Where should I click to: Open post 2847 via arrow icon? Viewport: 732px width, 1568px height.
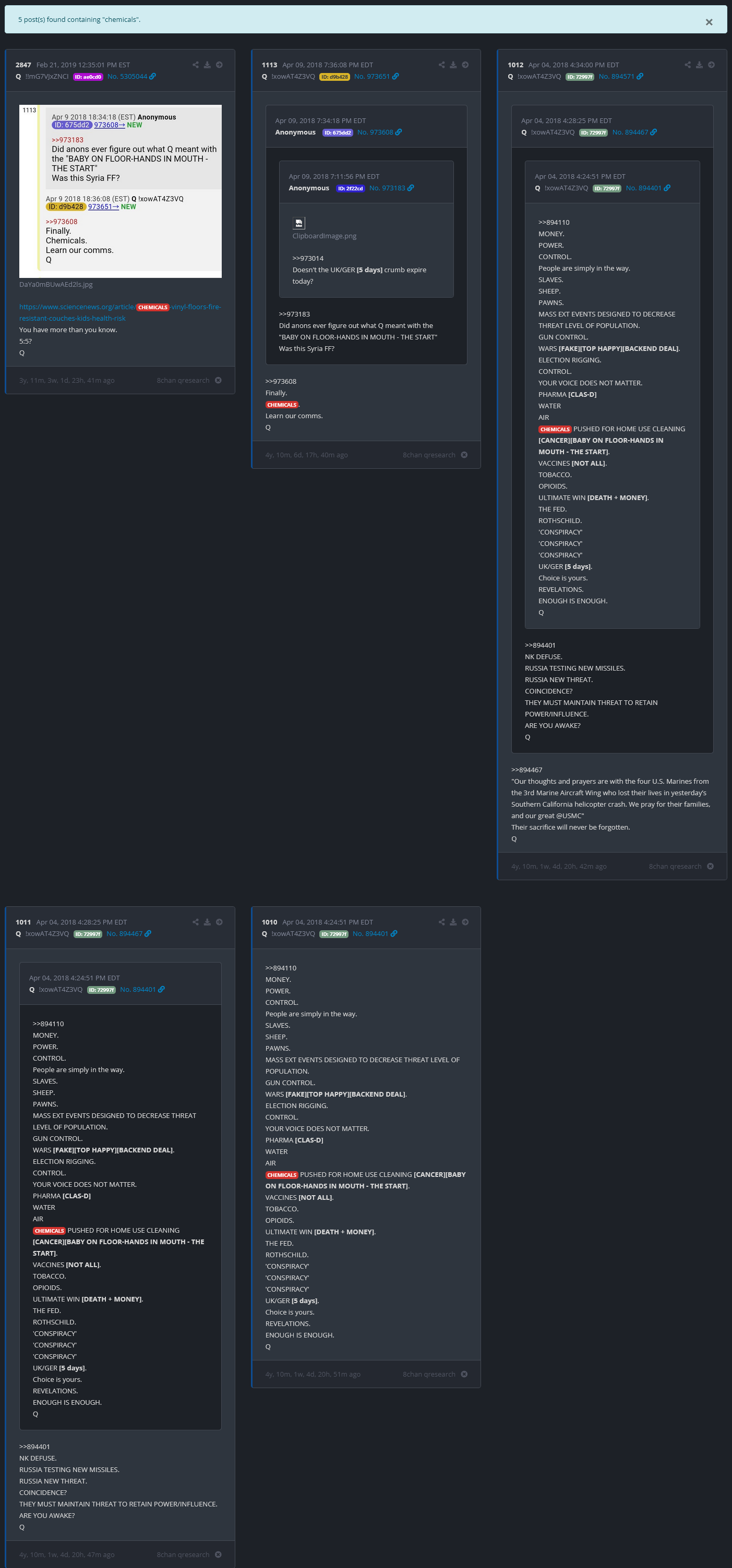[219, 65]
